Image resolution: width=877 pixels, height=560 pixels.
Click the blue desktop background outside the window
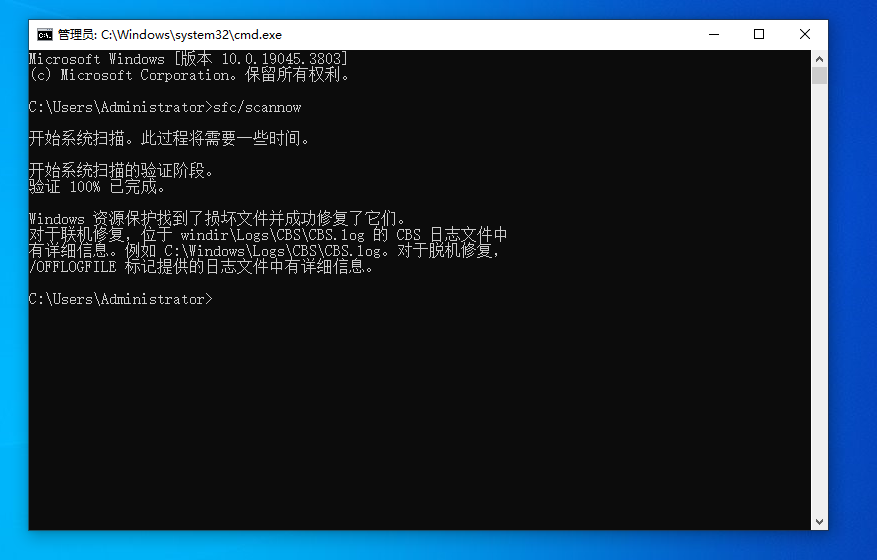(x=852, y=280)
